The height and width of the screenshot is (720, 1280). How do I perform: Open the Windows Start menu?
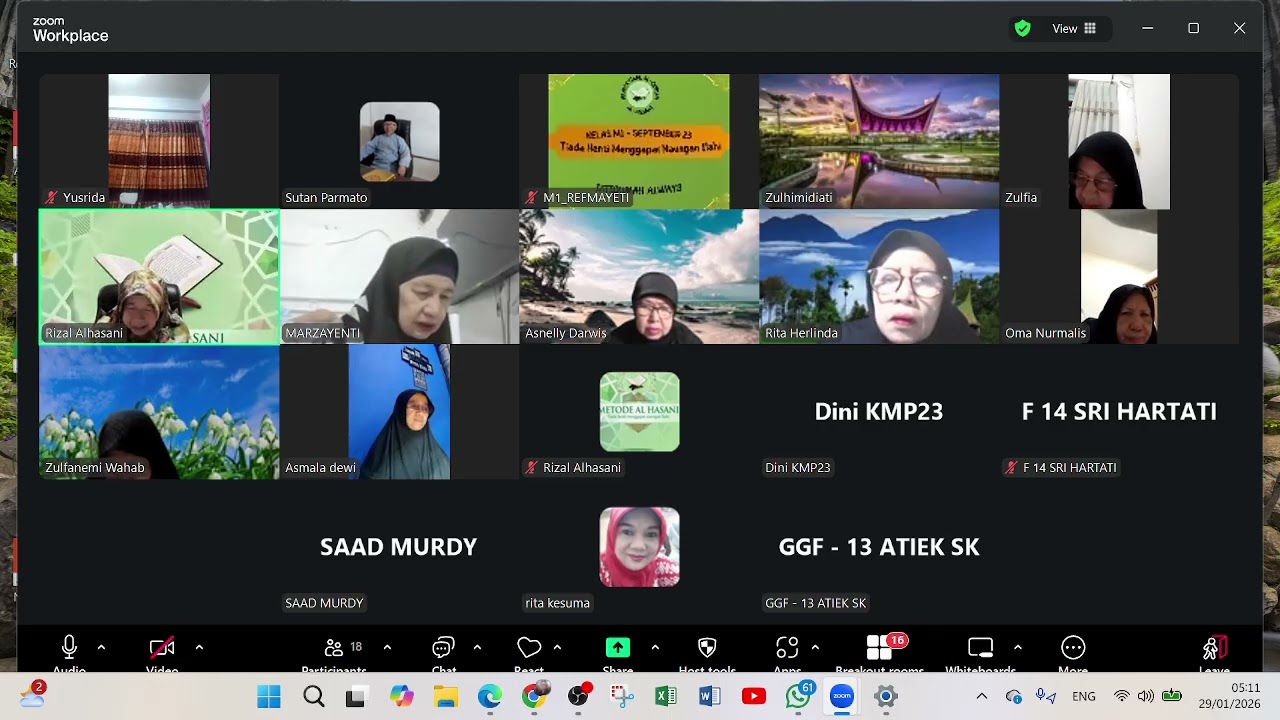(x=269, y=696)
